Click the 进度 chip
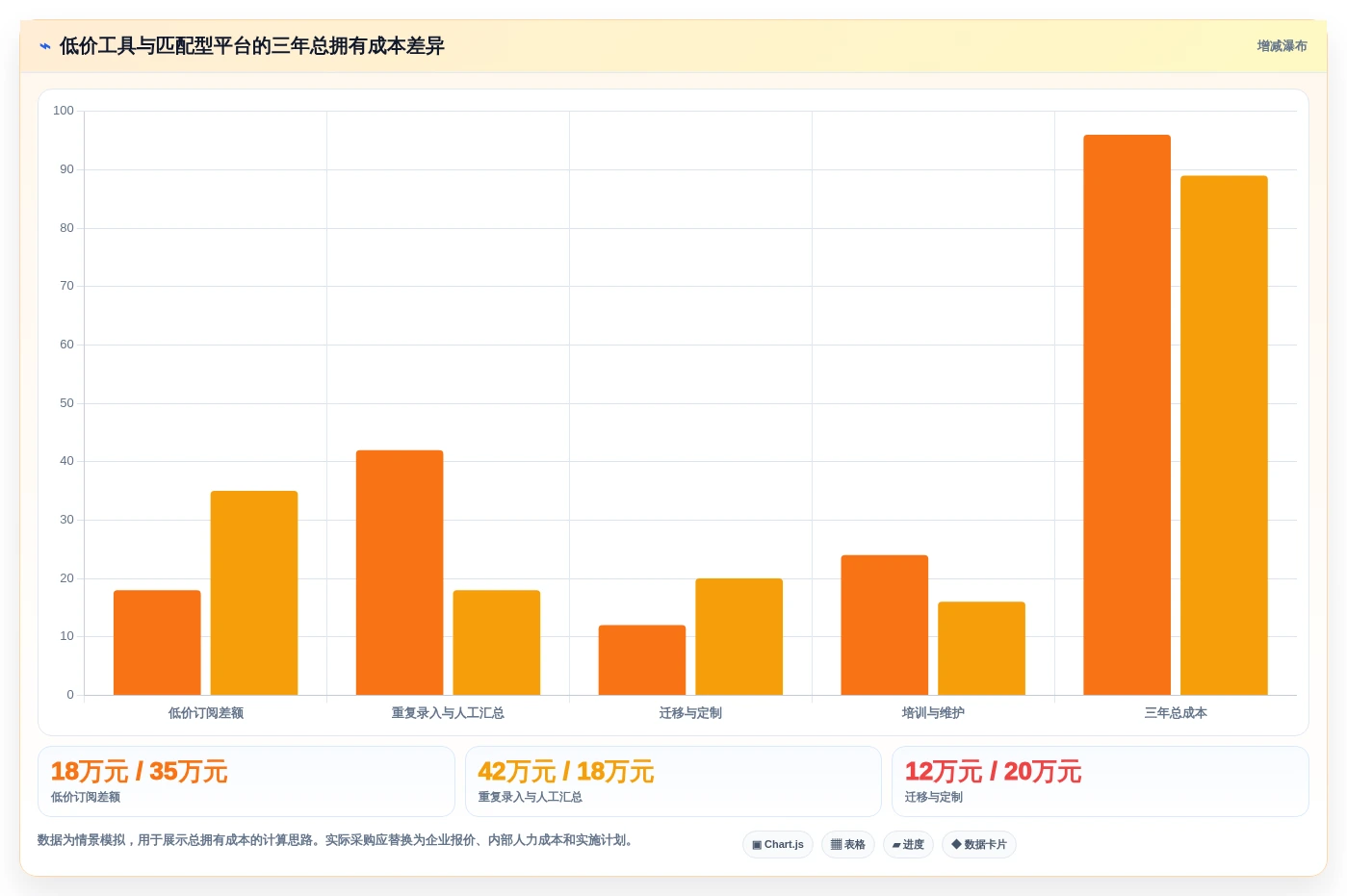Viewport: 1347px width, 896px height. coord(908,845)
